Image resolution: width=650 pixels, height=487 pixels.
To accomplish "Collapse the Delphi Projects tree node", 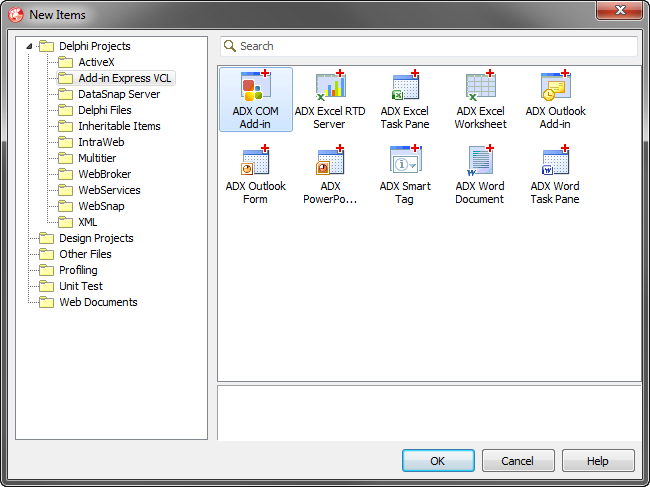I will [x=29, y=46].
